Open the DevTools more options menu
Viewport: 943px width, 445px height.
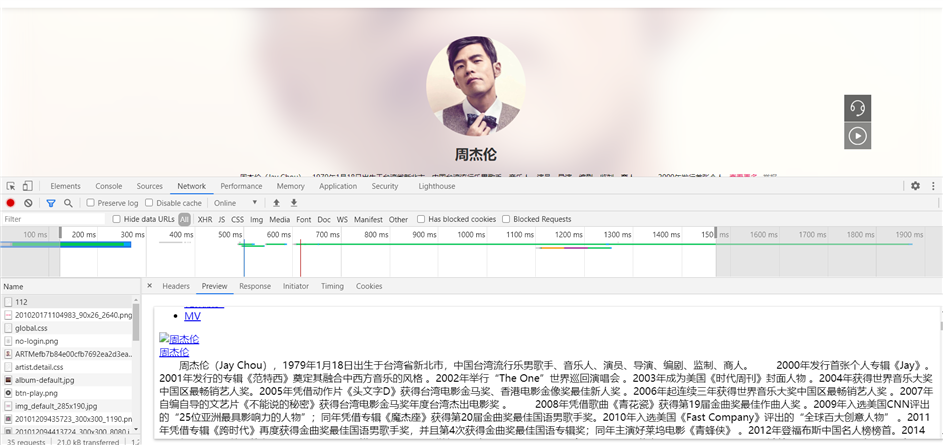pos(933,186)
